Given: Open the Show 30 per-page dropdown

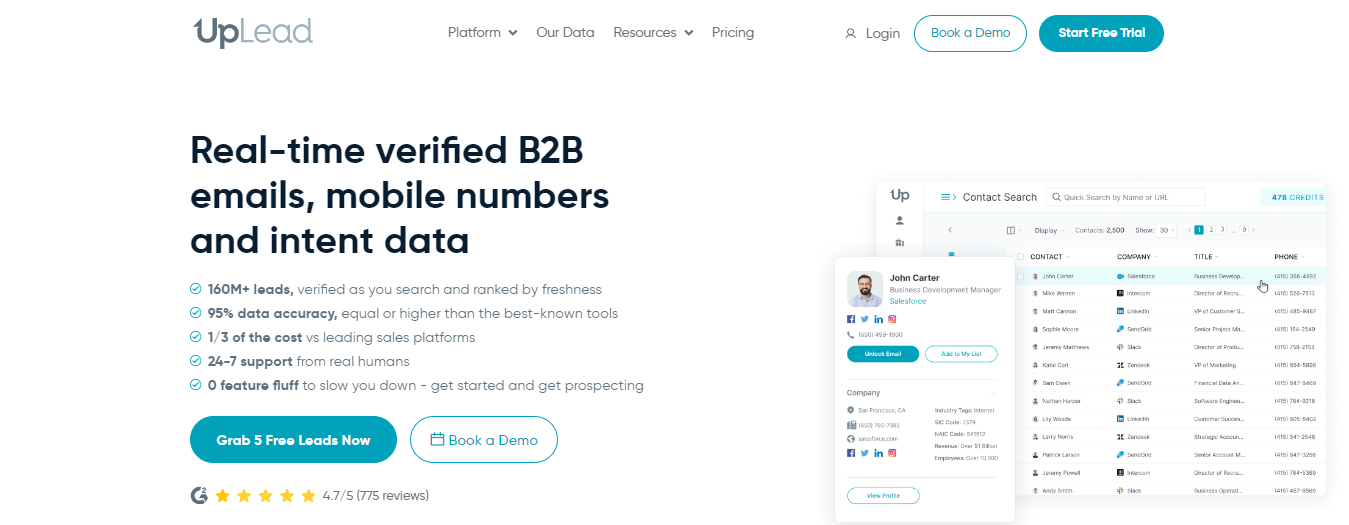Looking at the screenshot, I should coord(1167,230).
